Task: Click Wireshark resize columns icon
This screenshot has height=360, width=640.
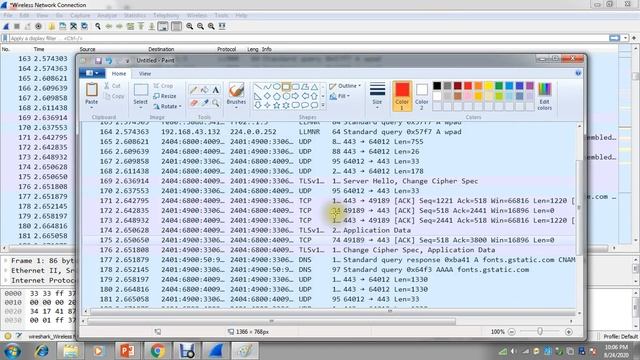Action: click(x=222, y=26)
